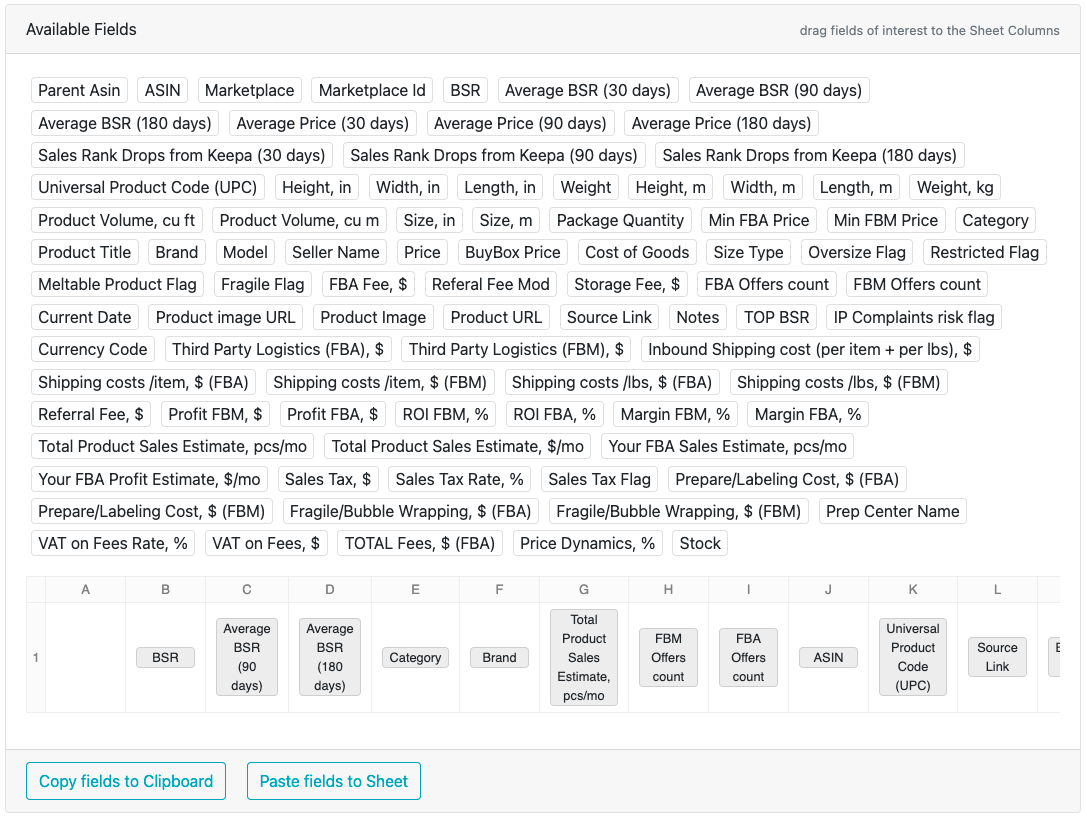Select the Source Link chip in column L

point(997,657)
